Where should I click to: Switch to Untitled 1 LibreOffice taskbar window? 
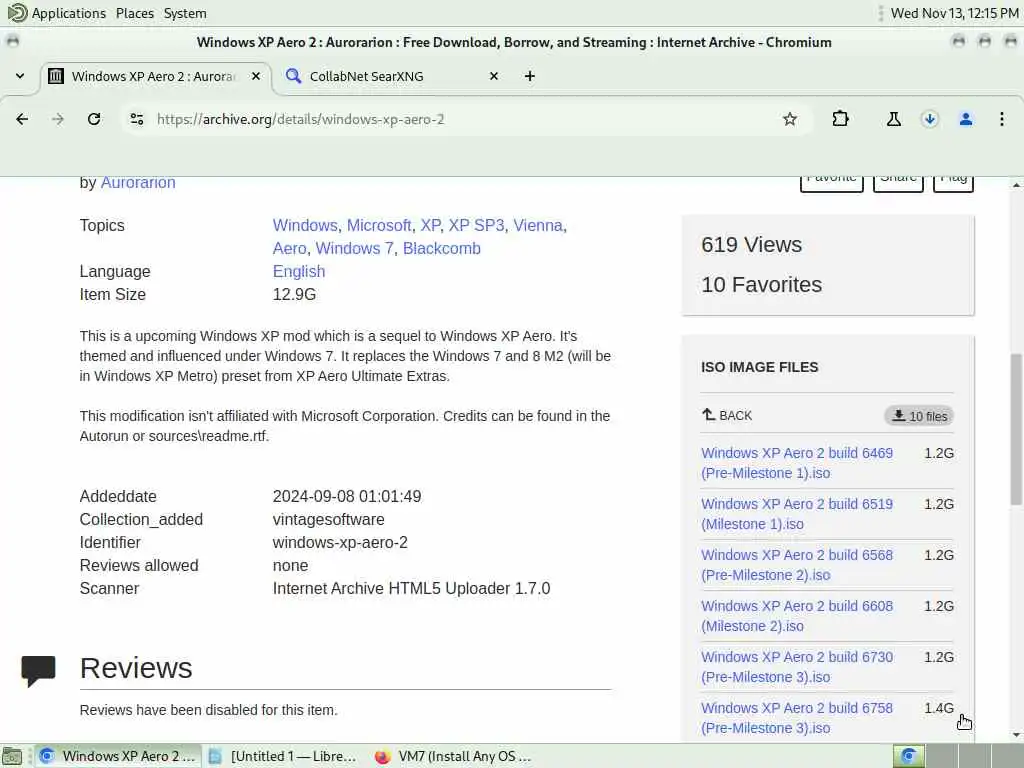pos(284,756)
